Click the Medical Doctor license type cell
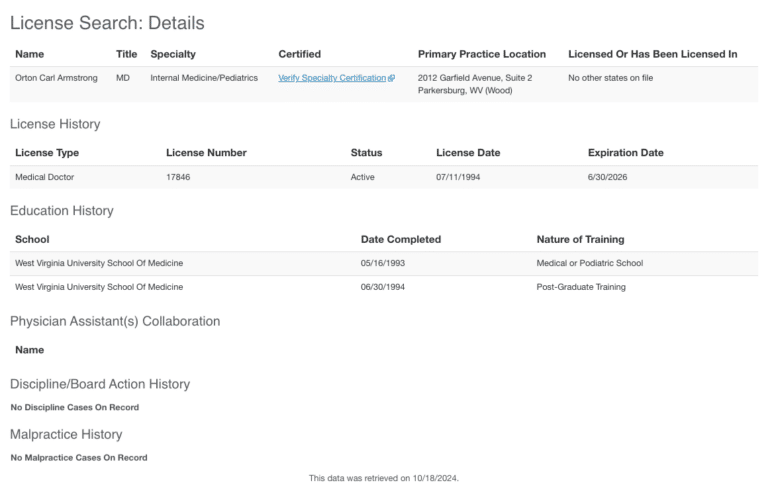The width and height of the screenshot is (768, 491). pyautogui.click(x=45, y=177)
